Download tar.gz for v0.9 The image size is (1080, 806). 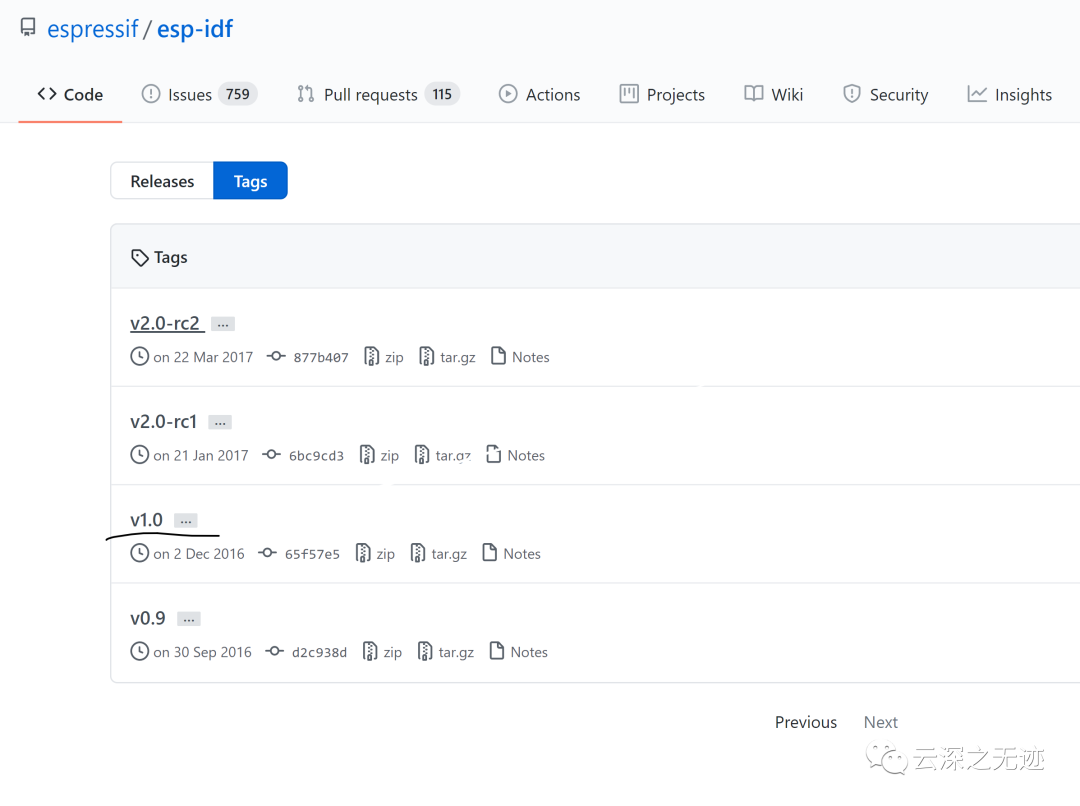pos(456,653)
